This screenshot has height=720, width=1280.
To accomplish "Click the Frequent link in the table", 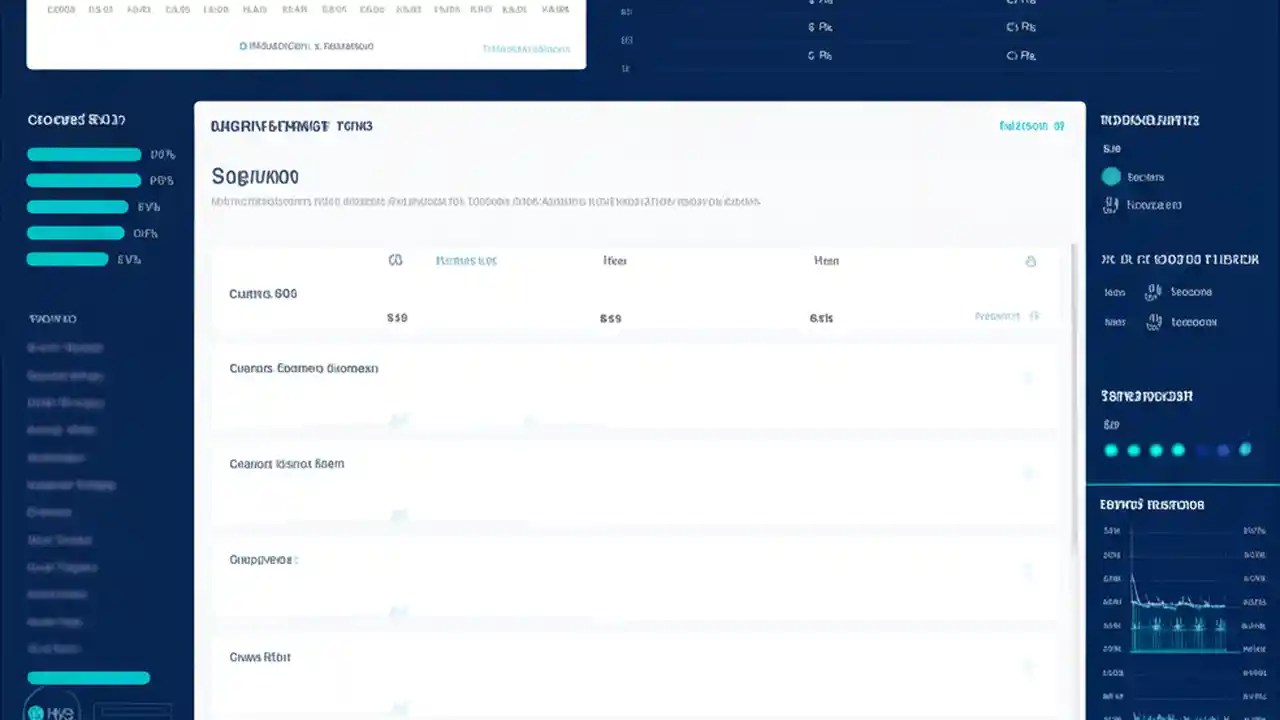I will pos(996,316).
